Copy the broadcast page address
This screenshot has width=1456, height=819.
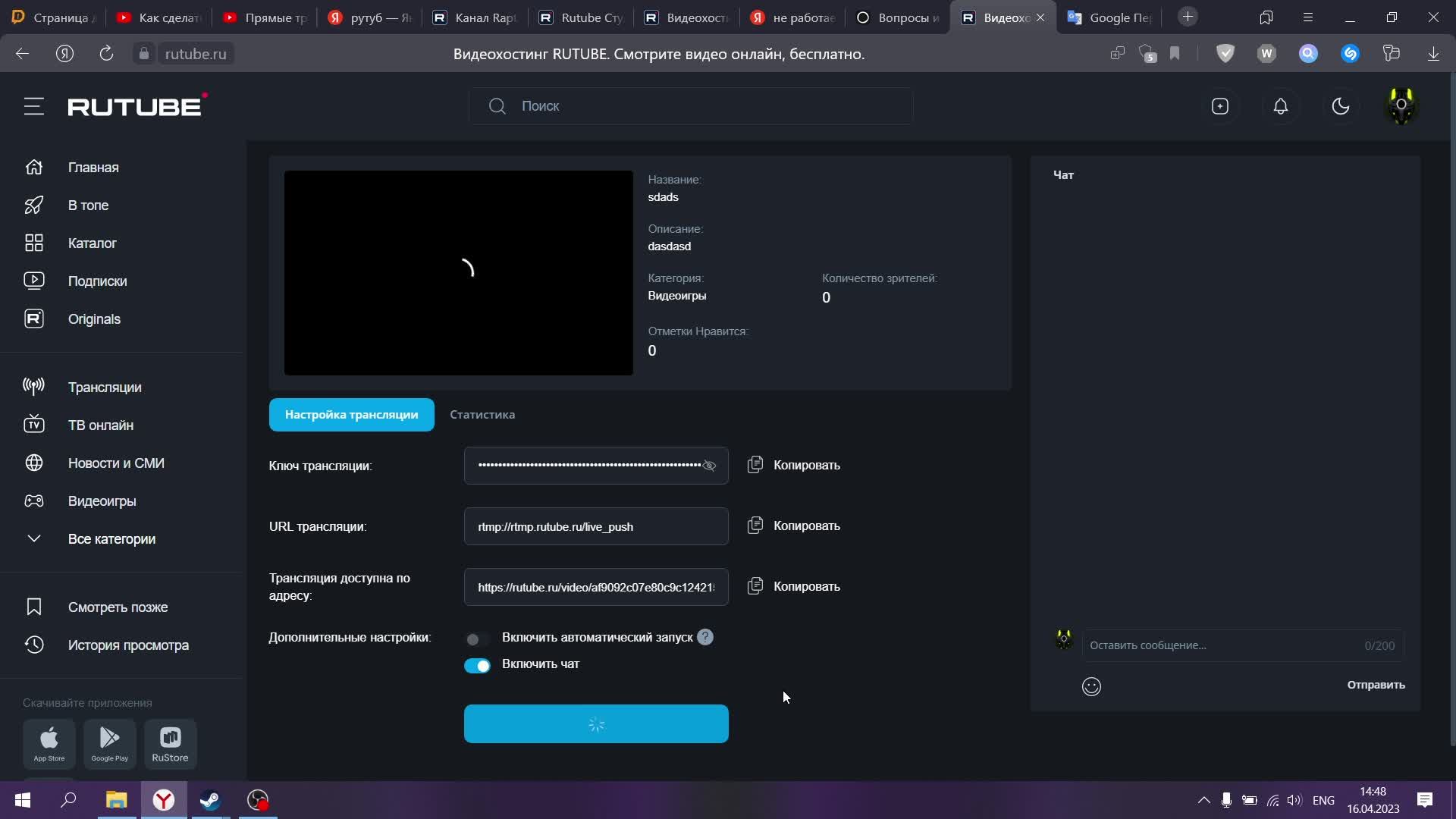click(x=793, y=586)
